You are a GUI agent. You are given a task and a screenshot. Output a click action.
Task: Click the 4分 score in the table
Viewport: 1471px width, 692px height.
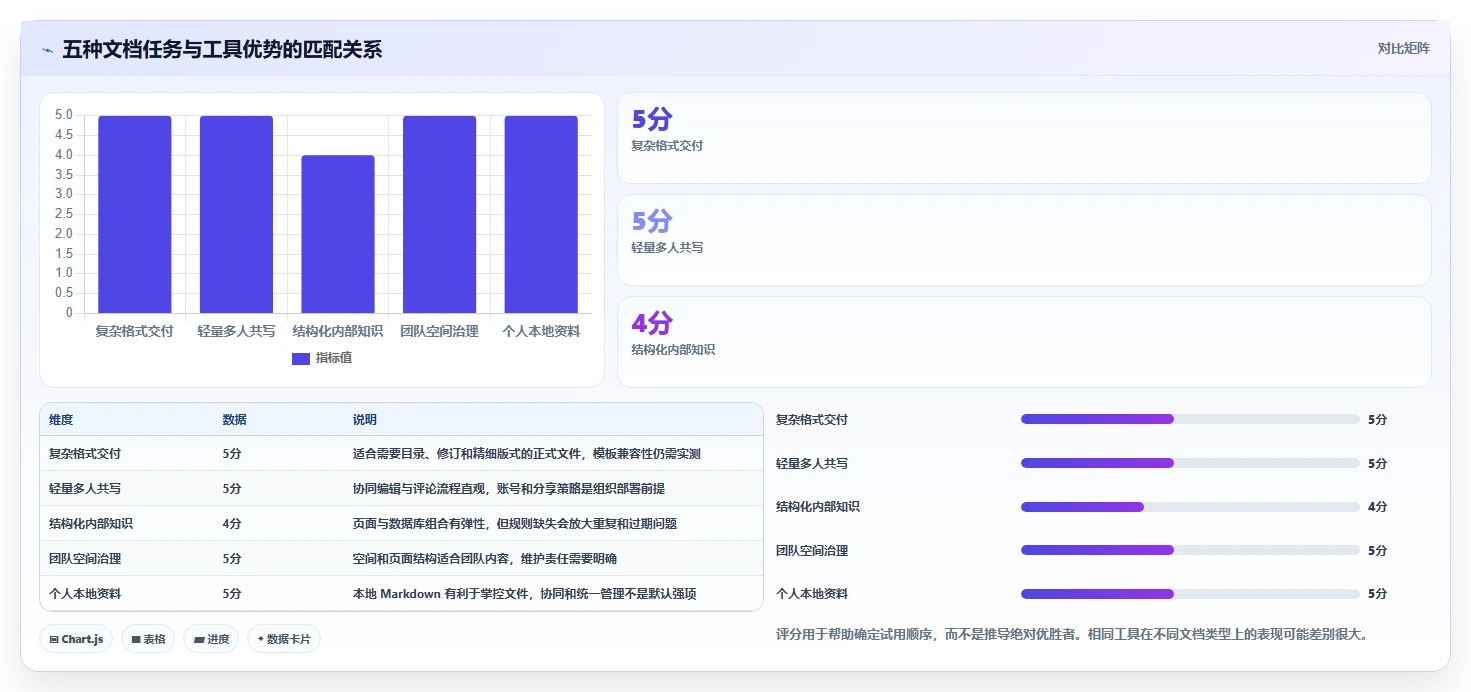click(232, 524)
